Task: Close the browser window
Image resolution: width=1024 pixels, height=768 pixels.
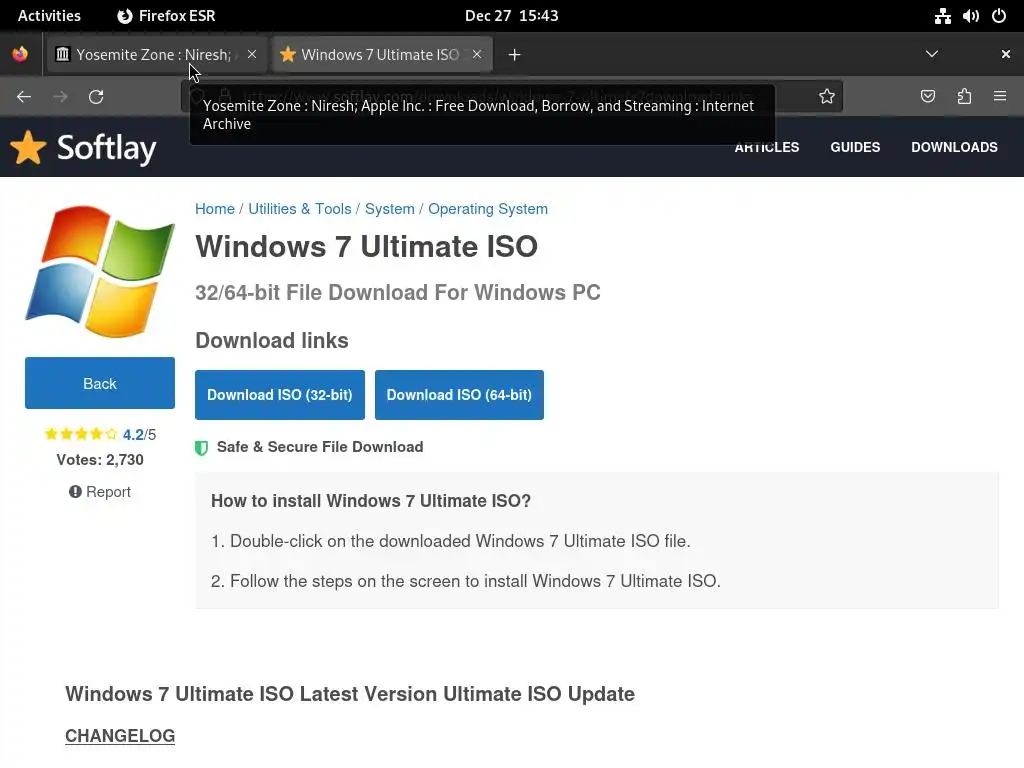Action: click(x=1006, y=54)
